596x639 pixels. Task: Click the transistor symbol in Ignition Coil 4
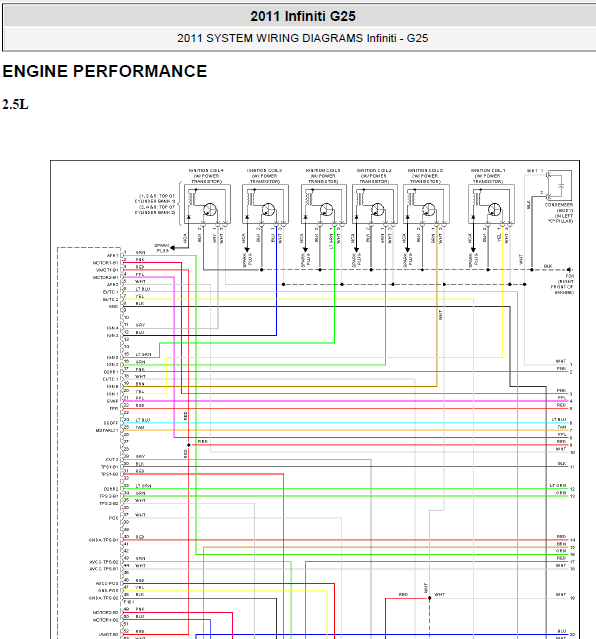click(210, 210)
